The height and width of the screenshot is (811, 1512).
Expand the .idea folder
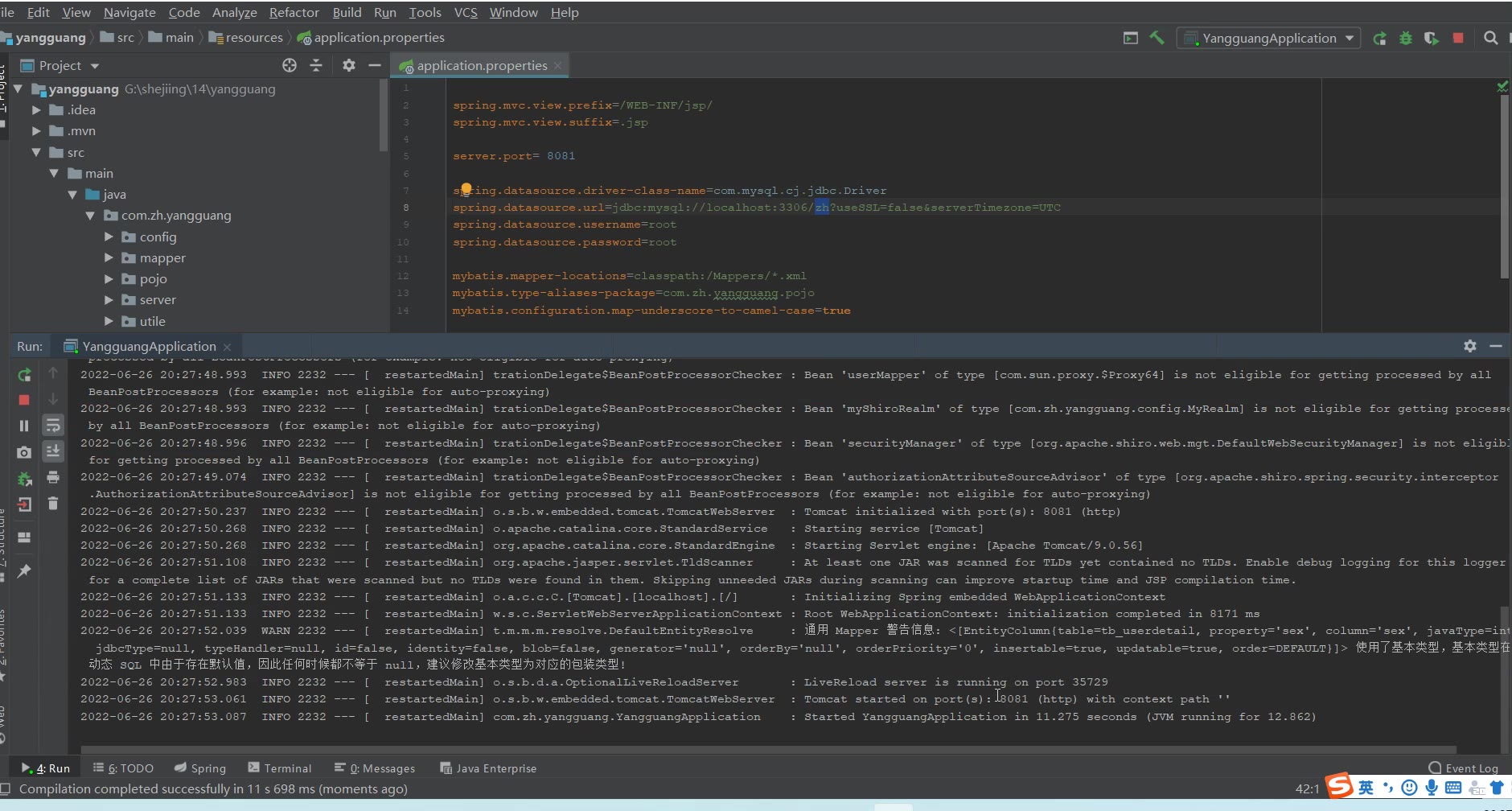(36, 110)
